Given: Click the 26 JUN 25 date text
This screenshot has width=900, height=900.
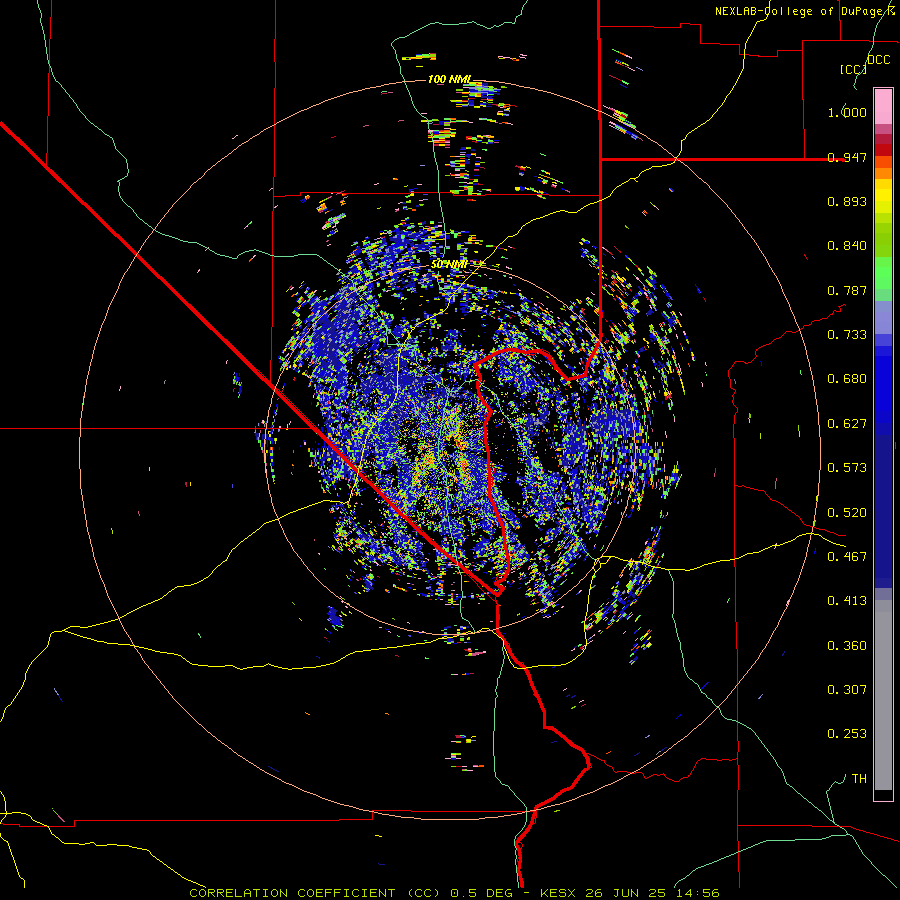Looking at the screenshot, I should 625,893.
